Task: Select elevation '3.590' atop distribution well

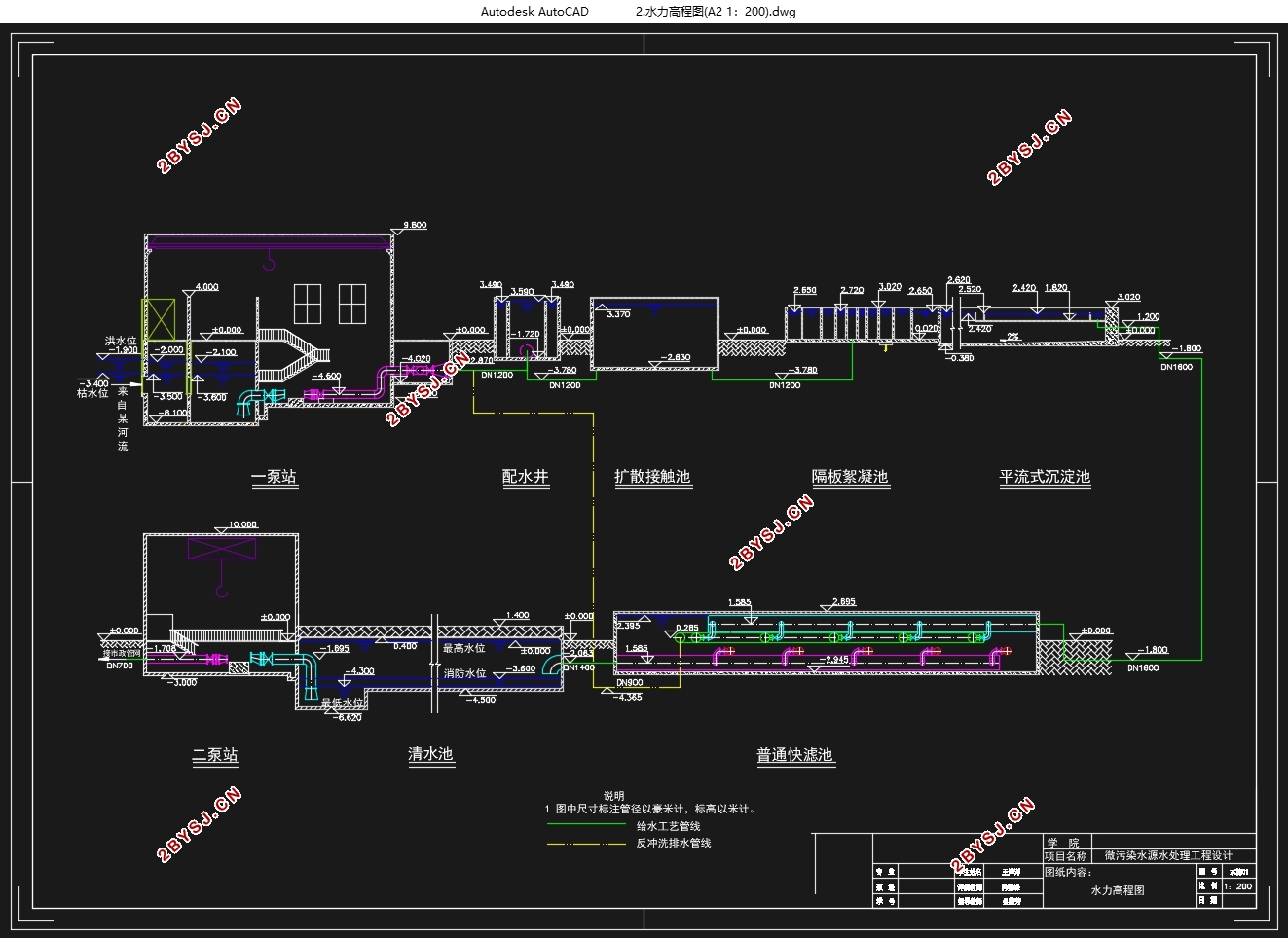Action: 523,292
